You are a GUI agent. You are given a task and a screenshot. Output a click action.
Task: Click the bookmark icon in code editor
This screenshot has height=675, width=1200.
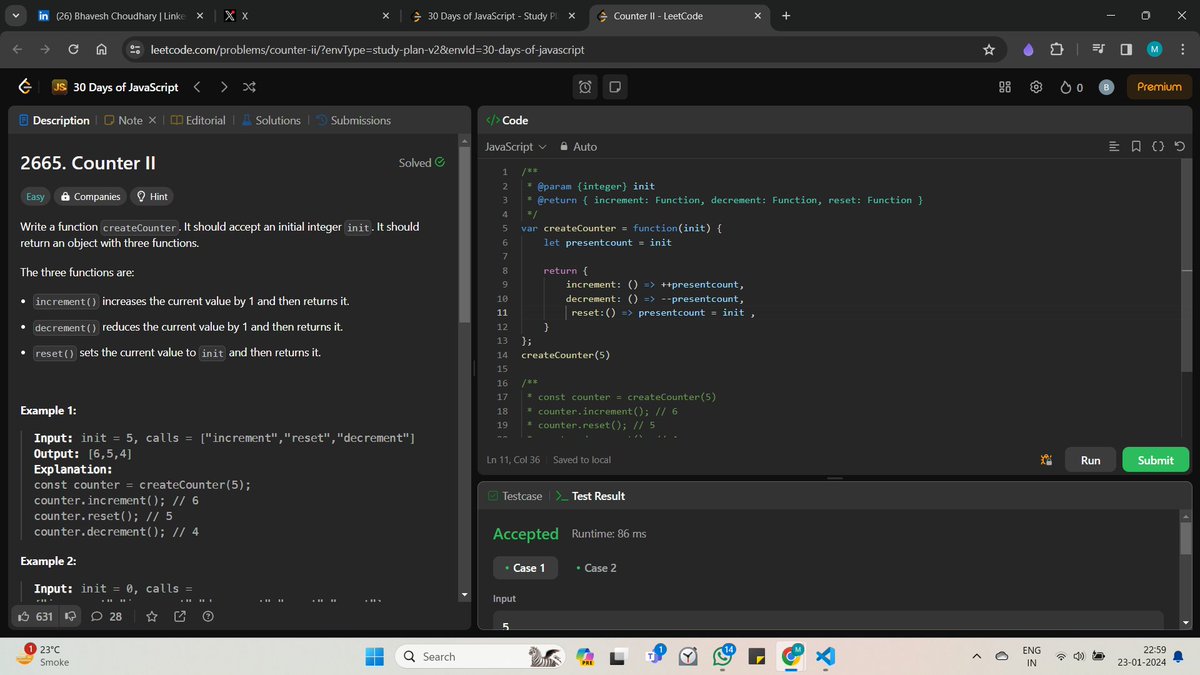coord(1137,146)
